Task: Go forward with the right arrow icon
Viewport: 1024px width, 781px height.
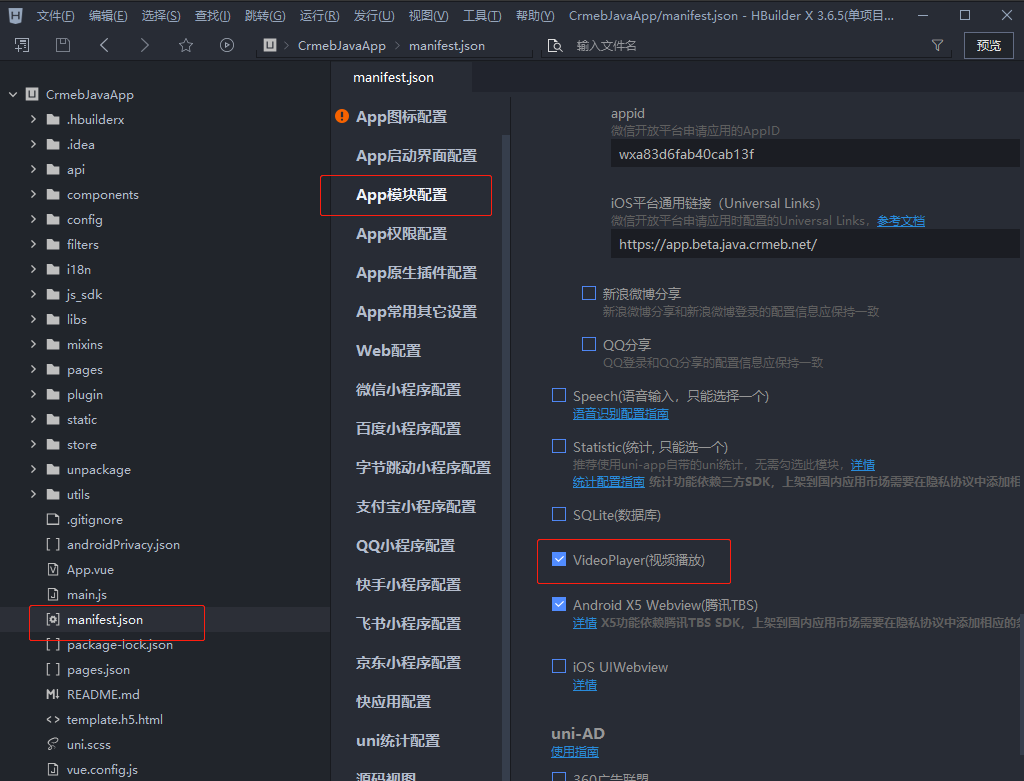Action: 144,45
